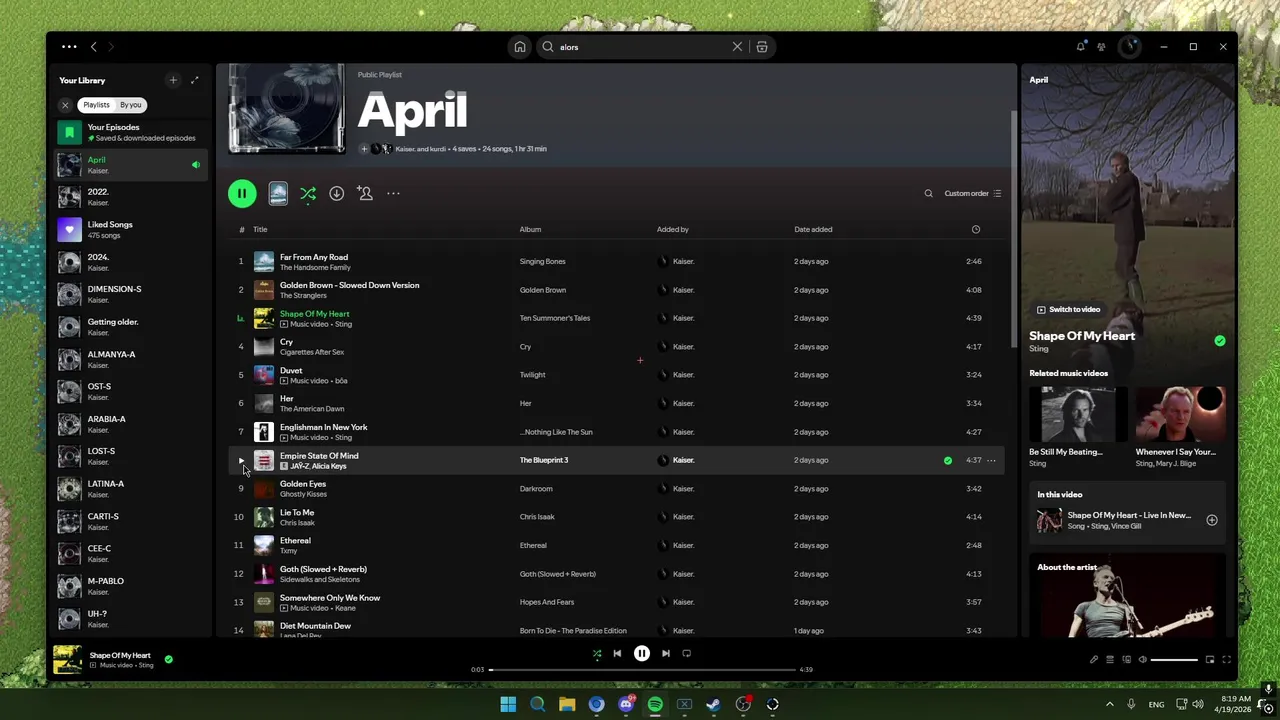
Task: Toggle saved checkmark on Empire State Of Mind
Action: click(x=948, y=461)
